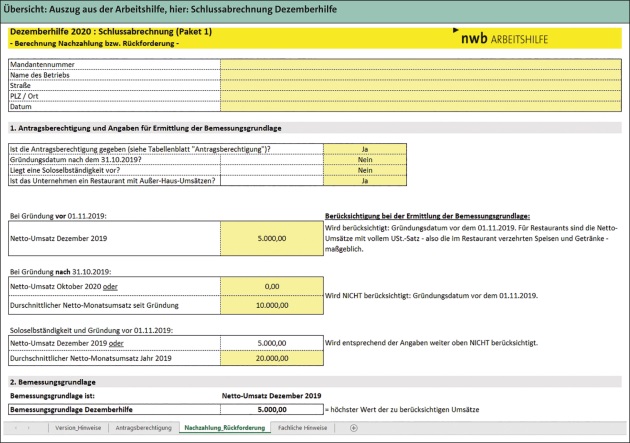
Task: Toggle Restaurant mit Außer-Haus-Umsätzen Ja cell
Action: click(x=365, y=181)
